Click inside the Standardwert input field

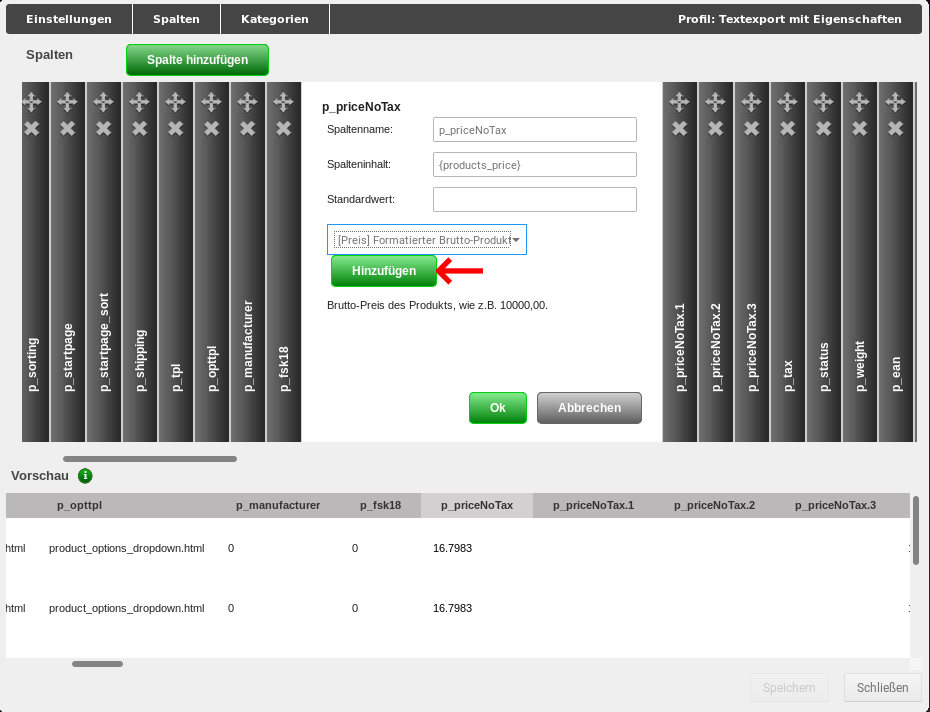[534, 199]
